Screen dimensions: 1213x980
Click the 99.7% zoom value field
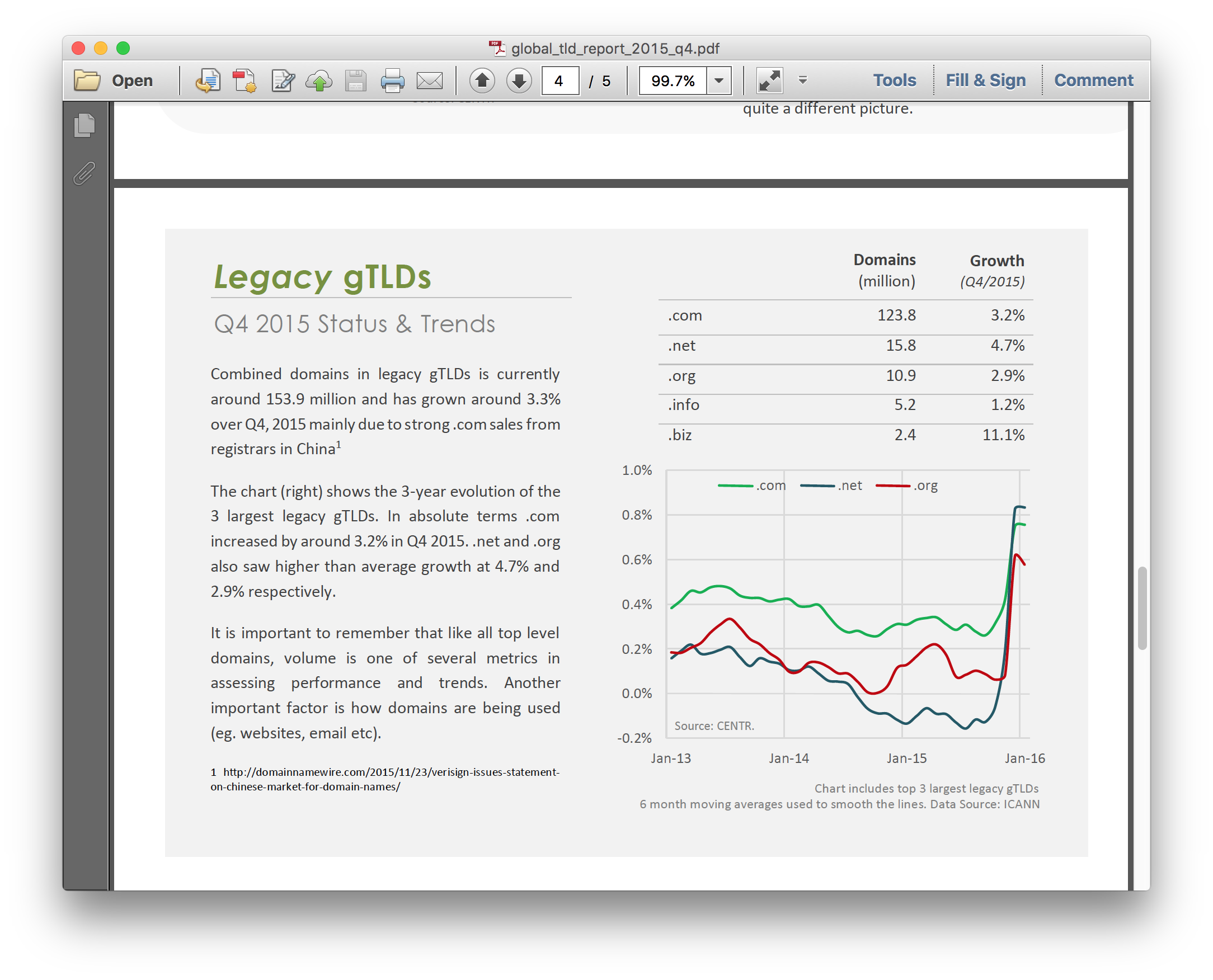(673, 81)
